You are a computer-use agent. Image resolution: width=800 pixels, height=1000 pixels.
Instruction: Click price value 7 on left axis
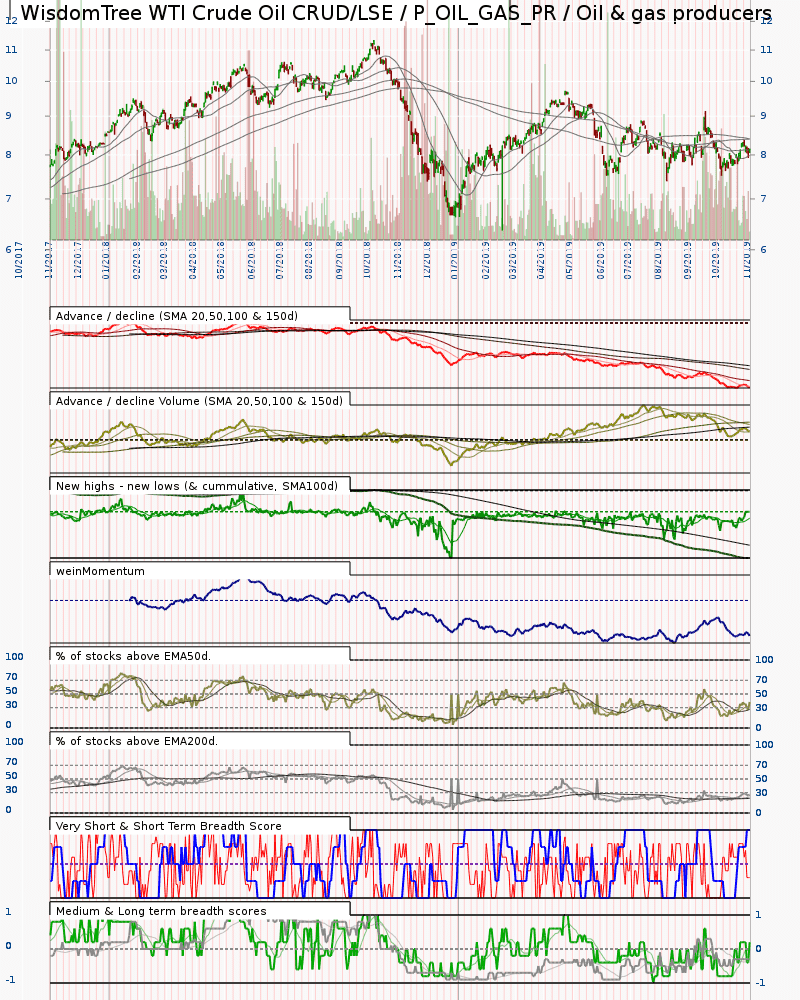click(x=8, y=199)
